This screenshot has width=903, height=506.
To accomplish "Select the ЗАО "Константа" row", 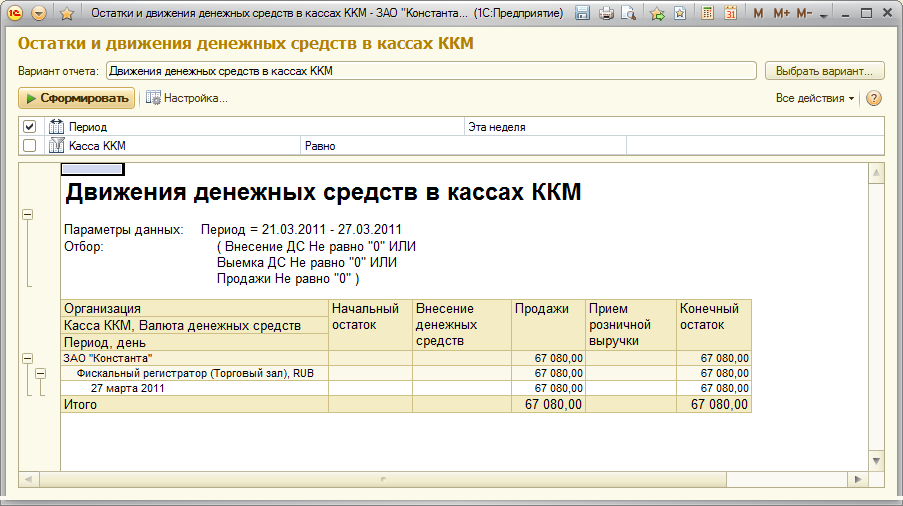I will pos(195,358).
